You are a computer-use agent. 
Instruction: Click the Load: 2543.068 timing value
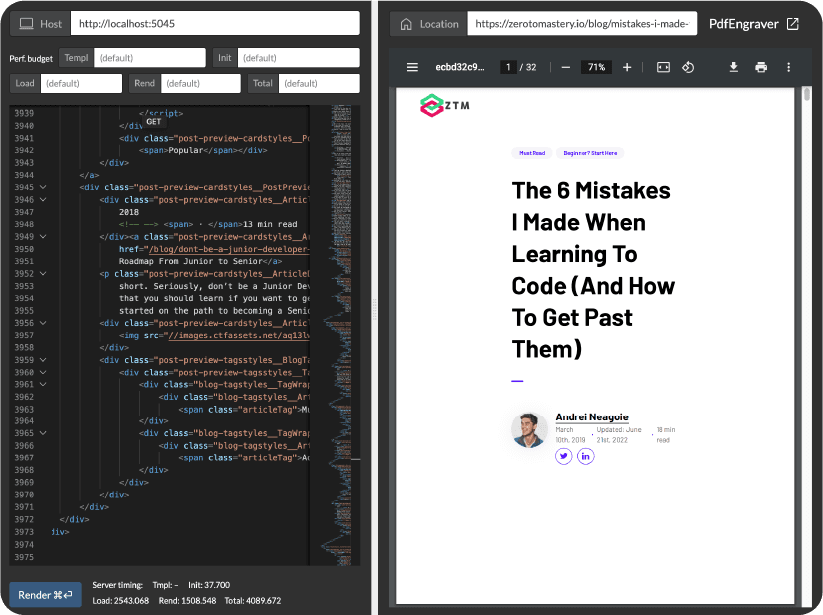tap(121, 601)
